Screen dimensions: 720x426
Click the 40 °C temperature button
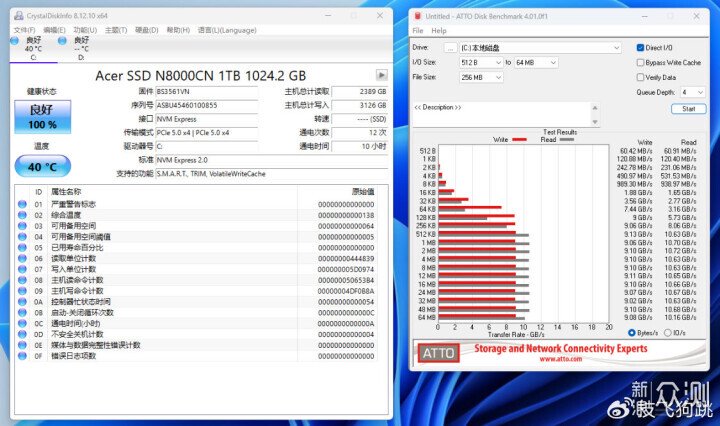coord(42,166)
